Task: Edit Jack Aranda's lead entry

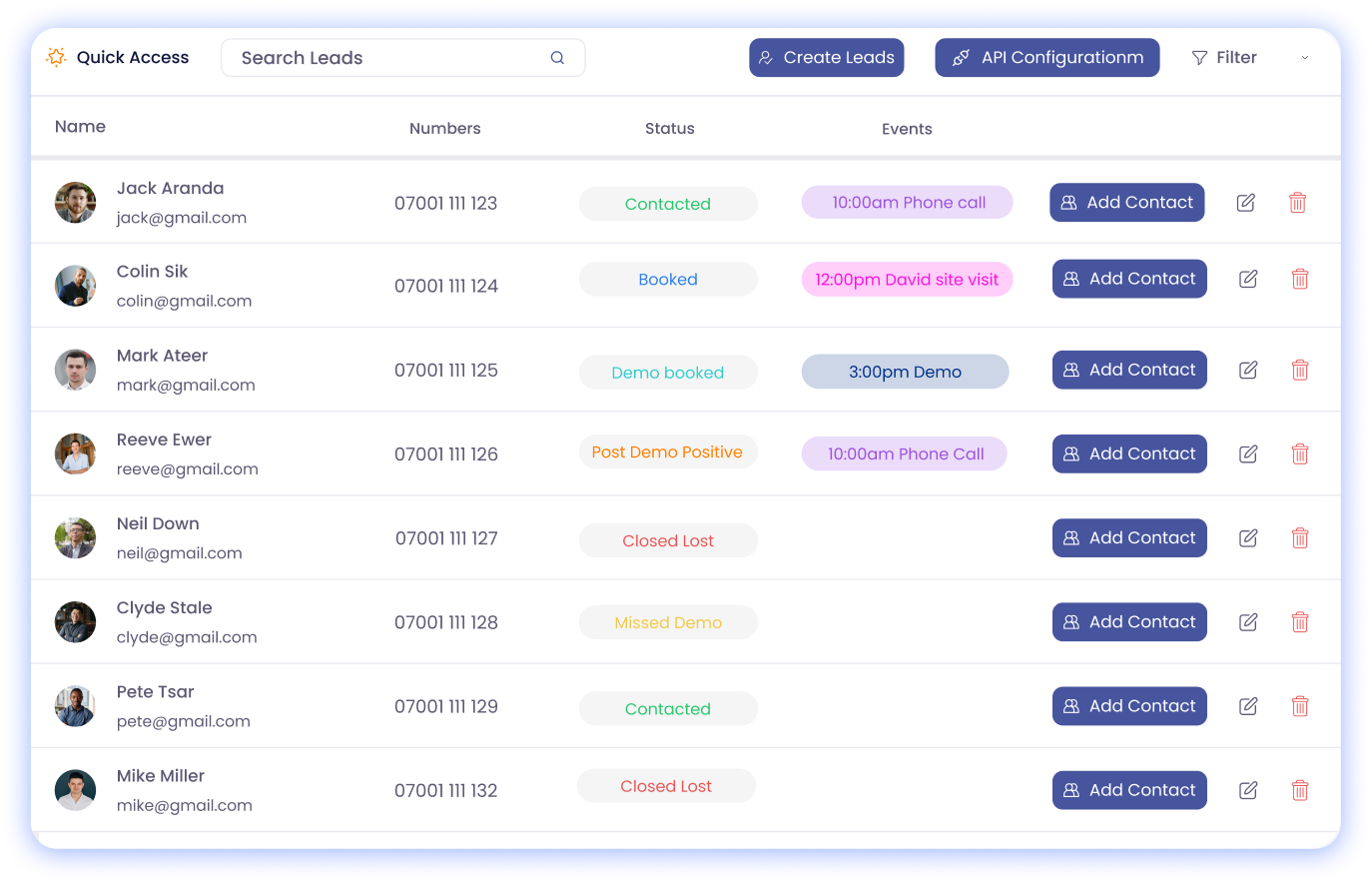Action: (1245, 203)
